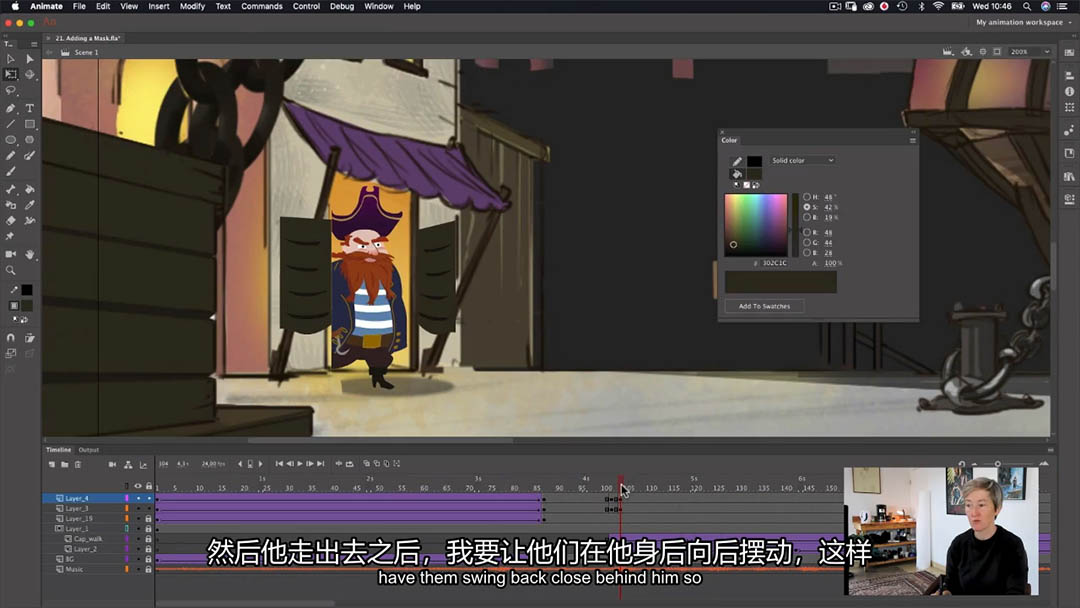Delete layer with the trash icon
Screen dimensions: 1080x608
coord(78,465)
